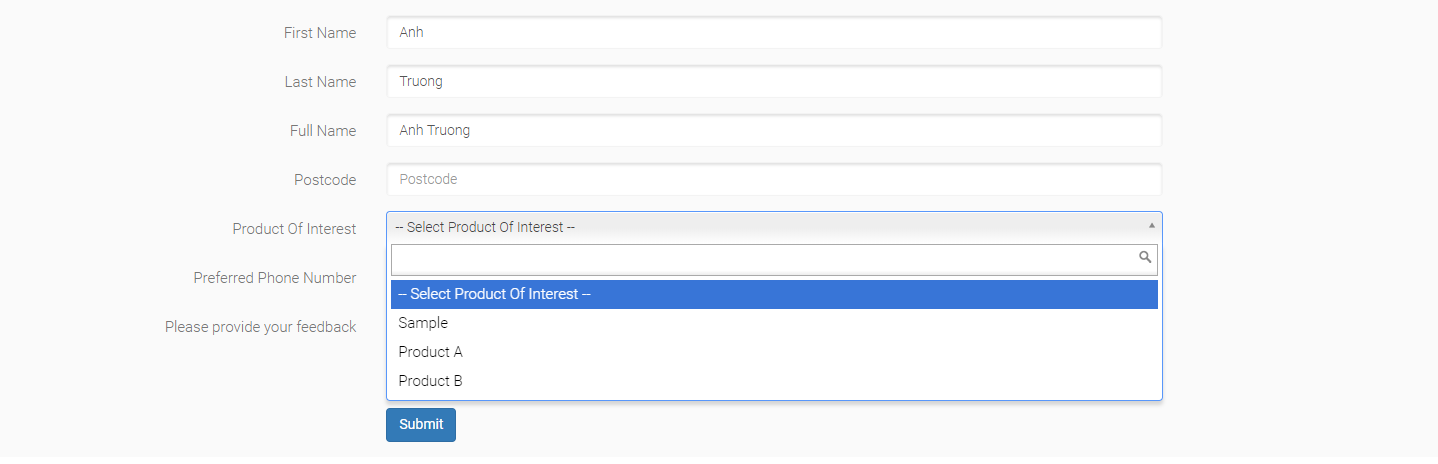The image size is (1438, 464).
Task: Click the Postcode label text
Action: (325, 180)
